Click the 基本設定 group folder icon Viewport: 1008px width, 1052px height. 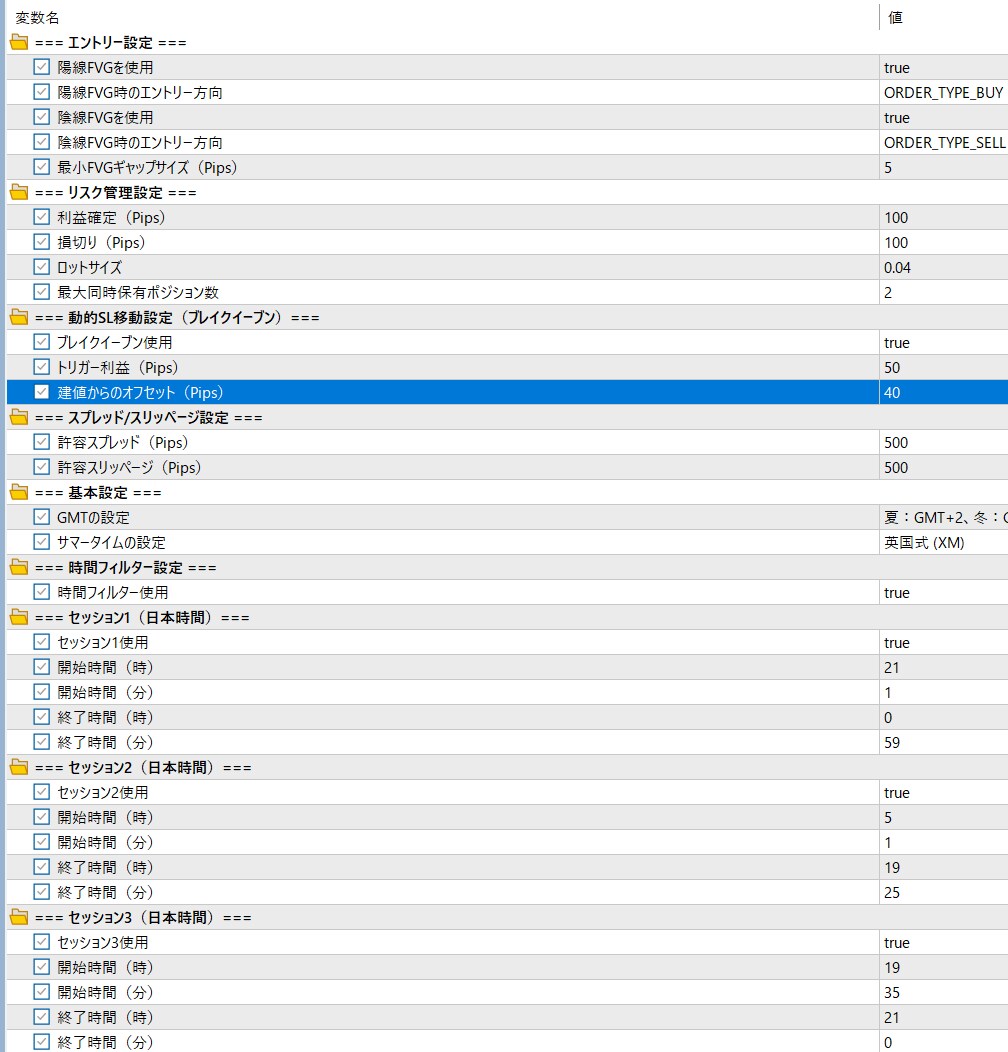[19, 492]
